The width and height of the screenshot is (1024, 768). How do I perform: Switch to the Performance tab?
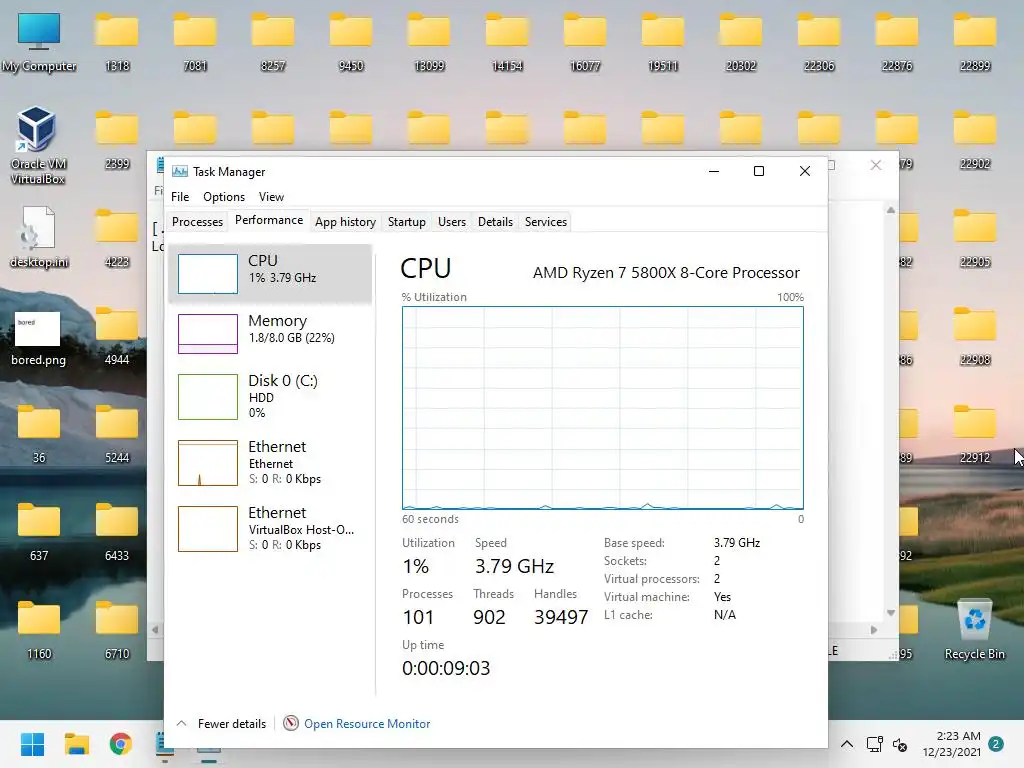[x=269, y=220]
